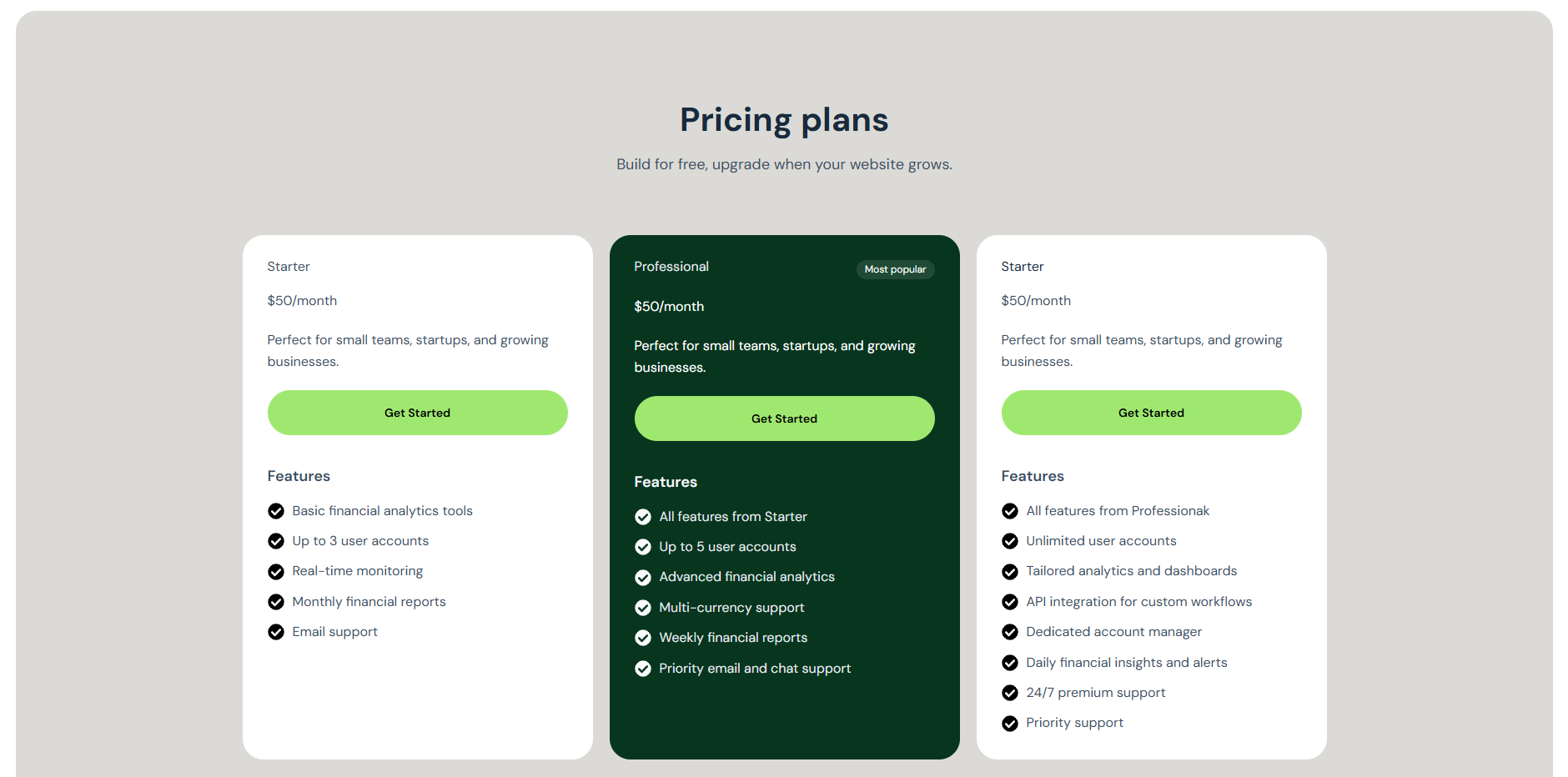Click the Most popular badge
Screen dimensions: 1568x777
click(x=895, y=269)
